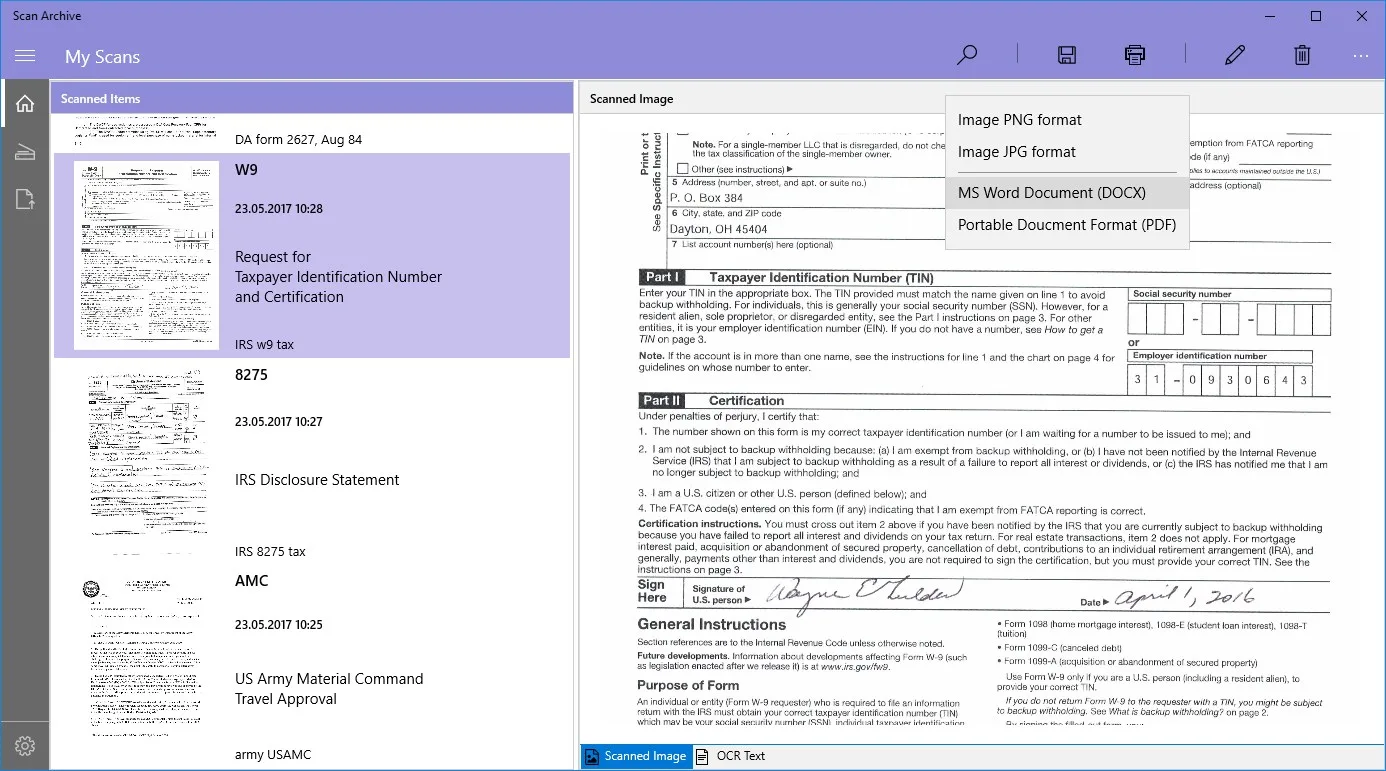Click the 'Other (see instructions)' checkbox in scan
The width and height of the screenshot is (1386, 771).
(683, 169)
